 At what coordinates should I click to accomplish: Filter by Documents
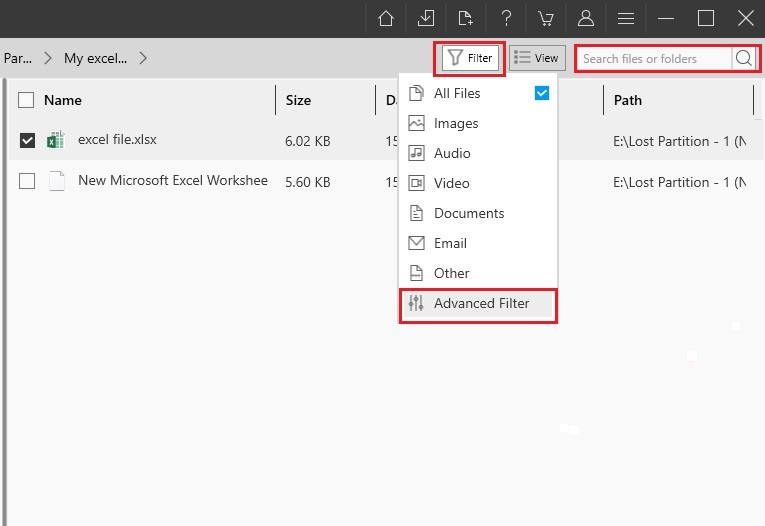coord(478,213)
